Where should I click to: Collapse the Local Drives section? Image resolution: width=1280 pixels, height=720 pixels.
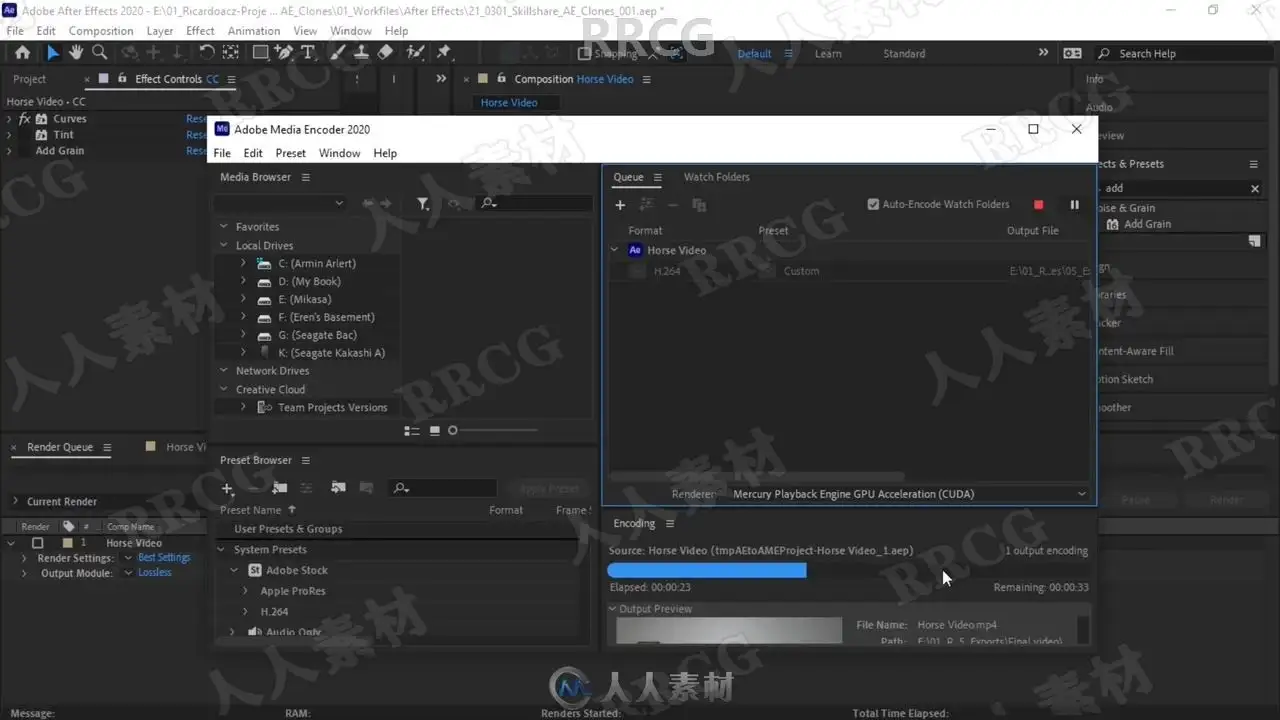(x=224, y=246)
